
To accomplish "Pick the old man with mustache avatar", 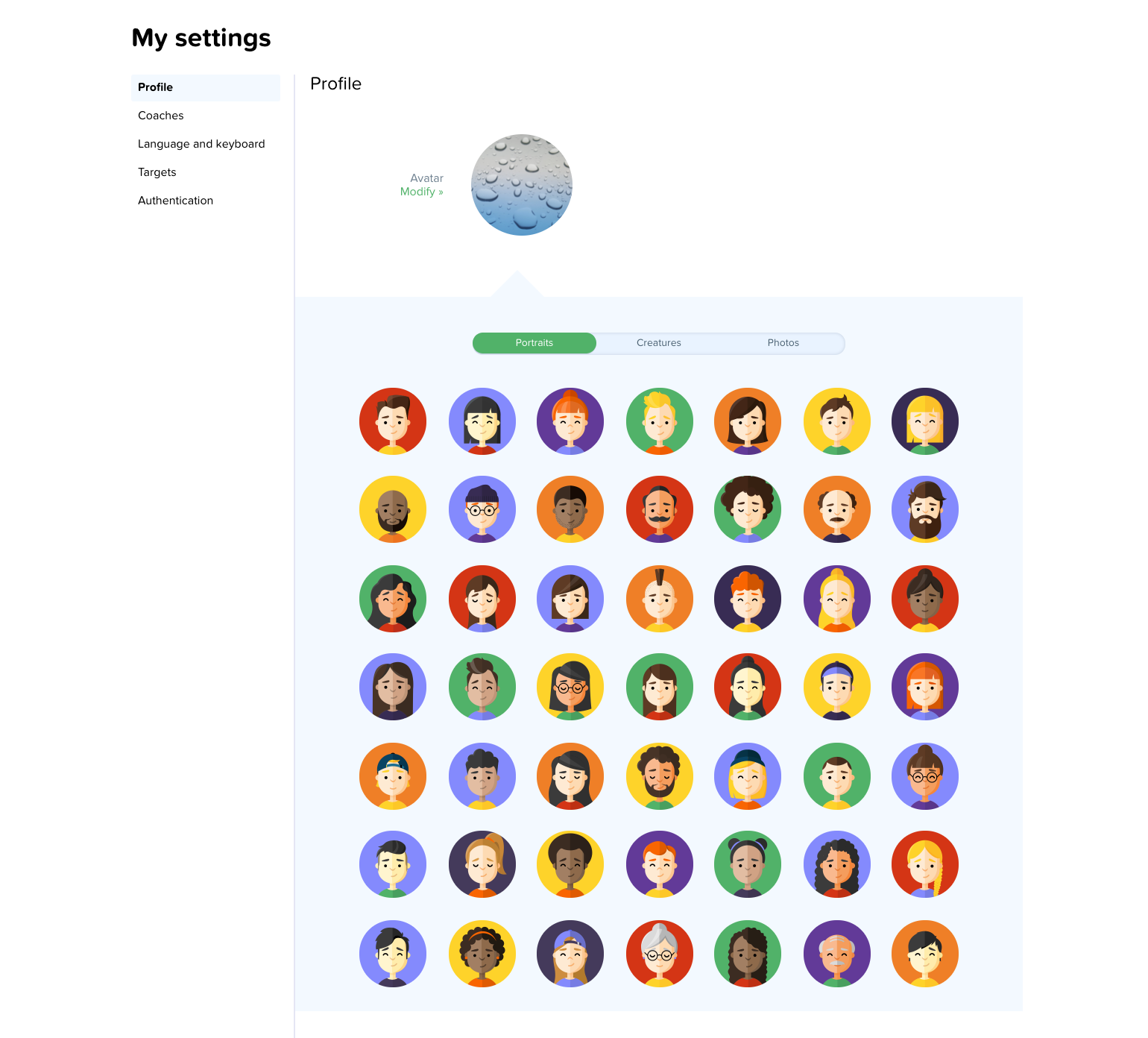I will click(837, 509).
